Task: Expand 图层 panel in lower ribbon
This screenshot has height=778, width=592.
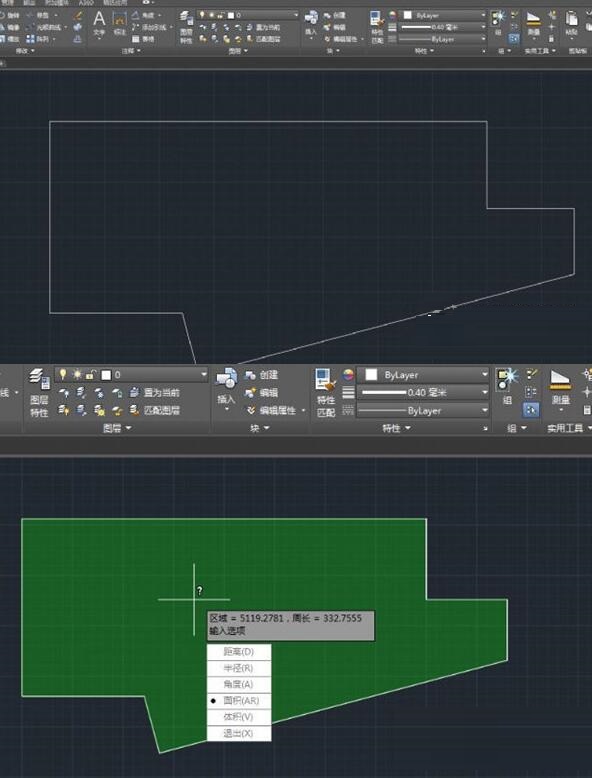Action: click(x=117, y=428)
